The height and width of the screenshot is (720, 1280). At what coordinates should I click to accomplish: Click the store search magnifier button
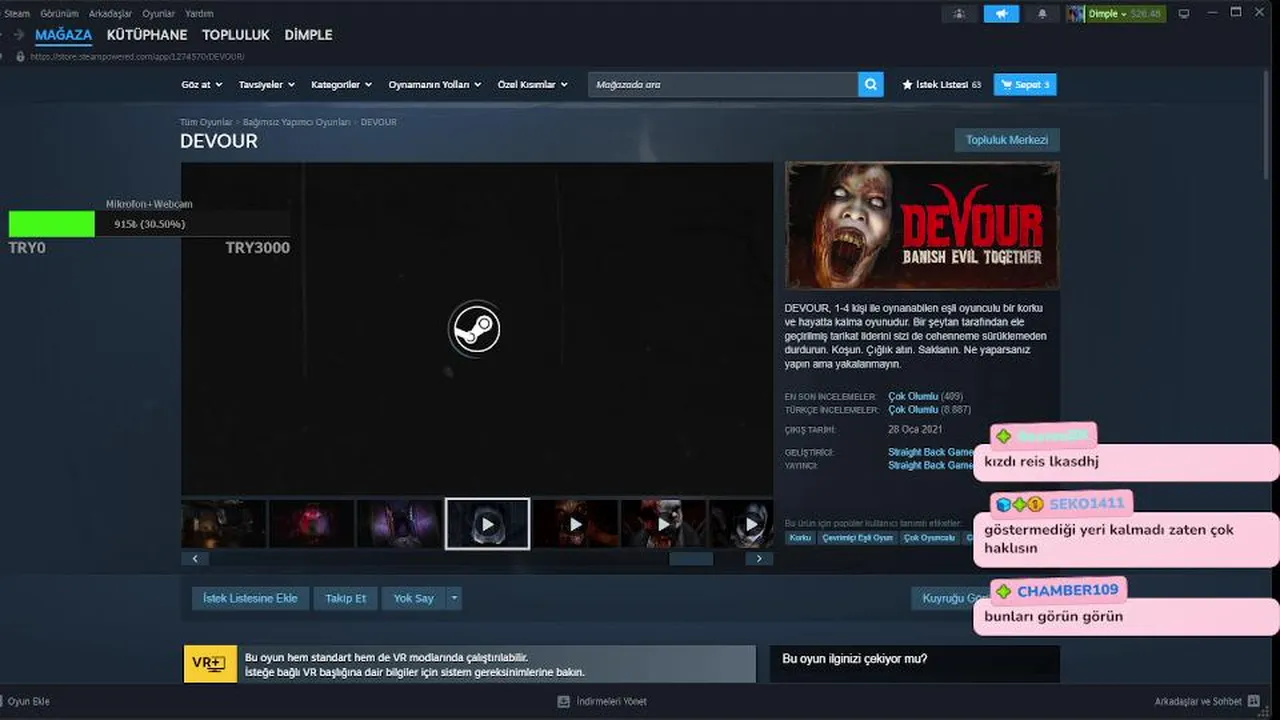[871, 85]
